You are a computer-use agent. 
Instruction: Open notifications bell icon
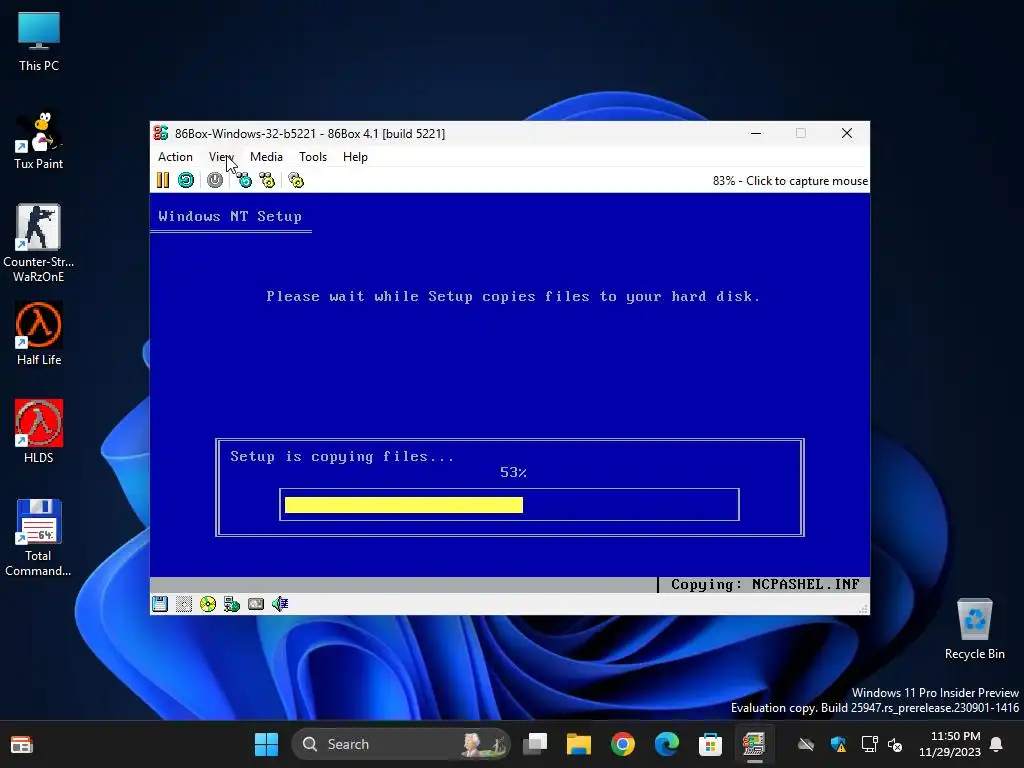[997, 744]
